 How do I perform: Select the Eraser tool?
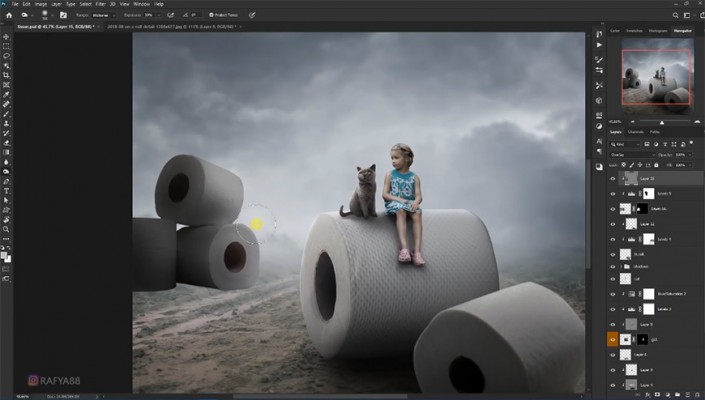point(6,143)
